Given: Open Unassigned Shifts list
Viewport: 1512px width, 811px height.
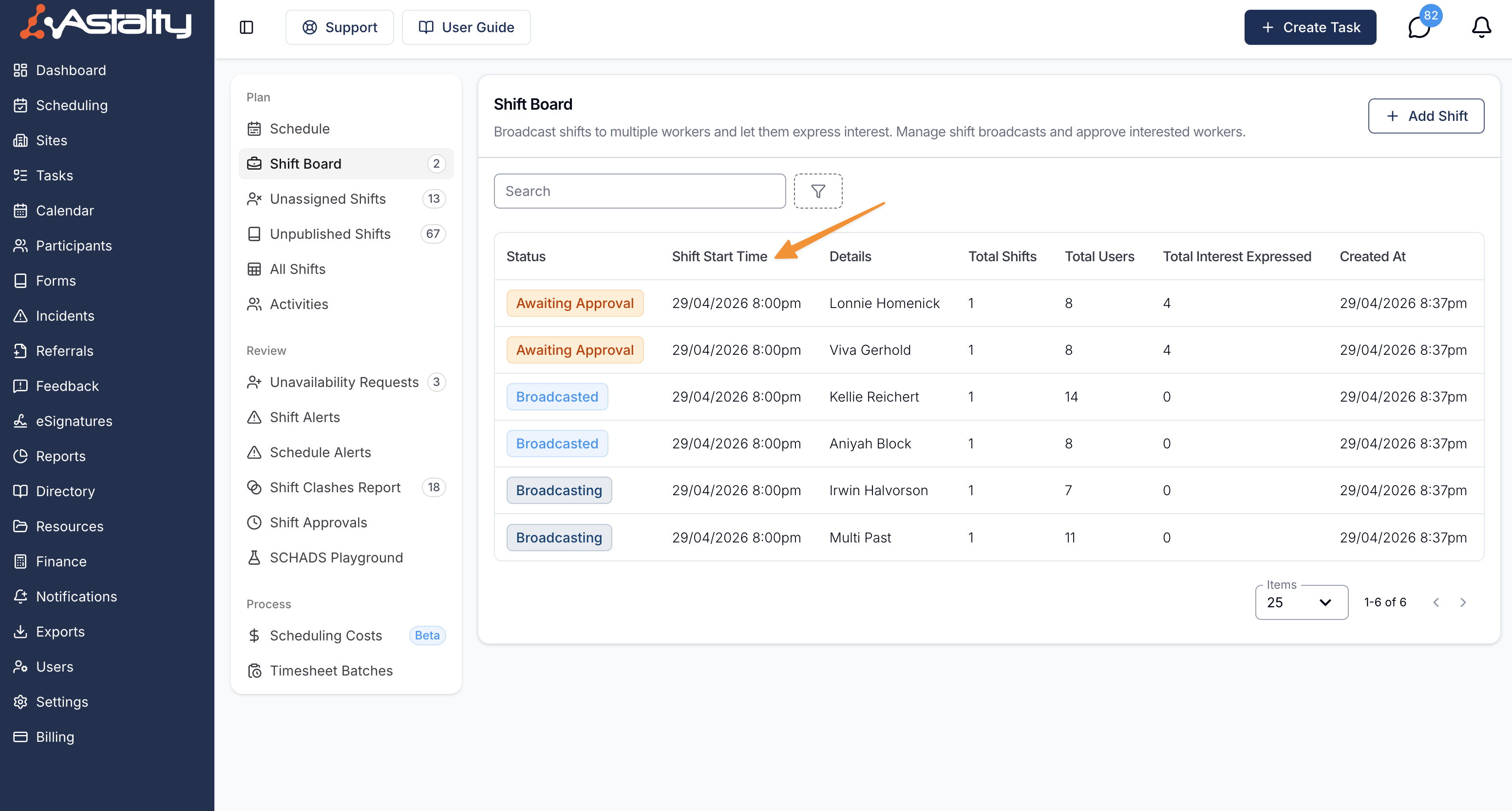Looking at the screenshot, I should point(346,198).
